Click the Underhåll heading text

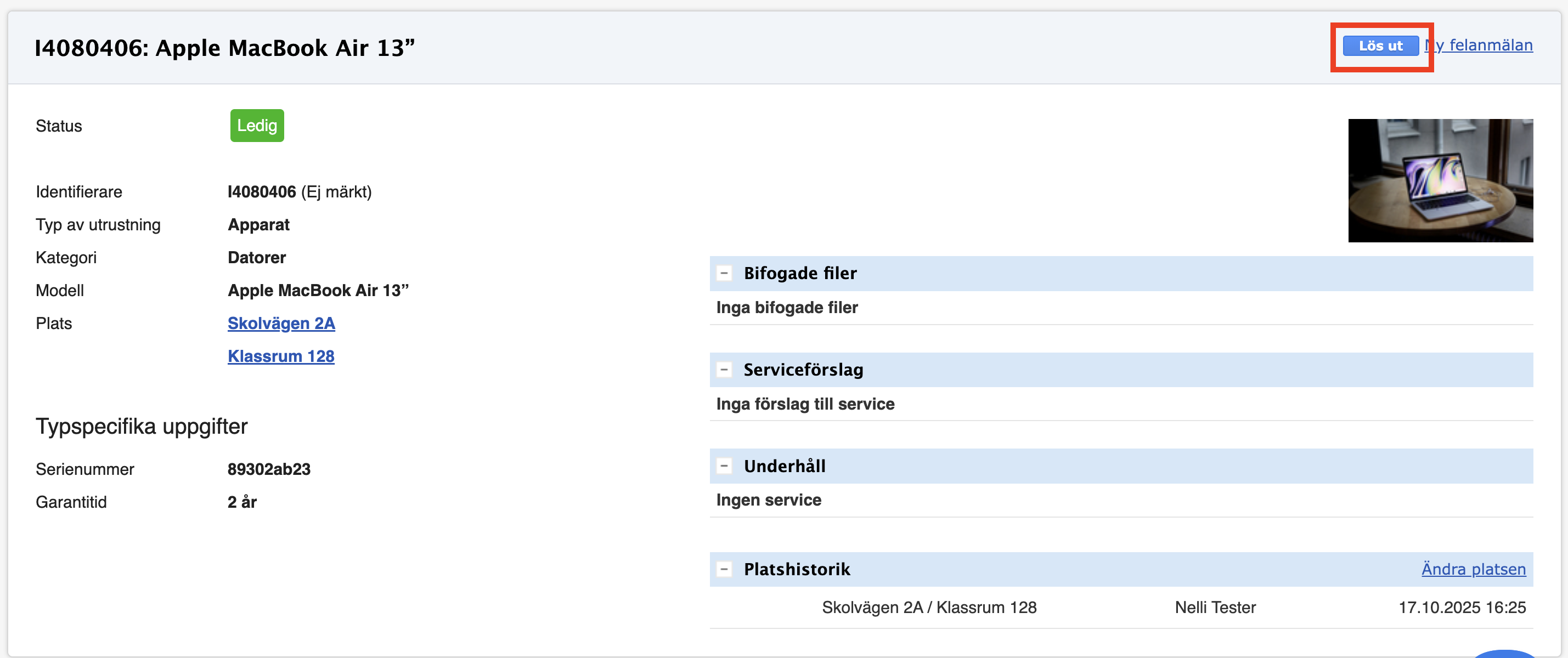784,466
